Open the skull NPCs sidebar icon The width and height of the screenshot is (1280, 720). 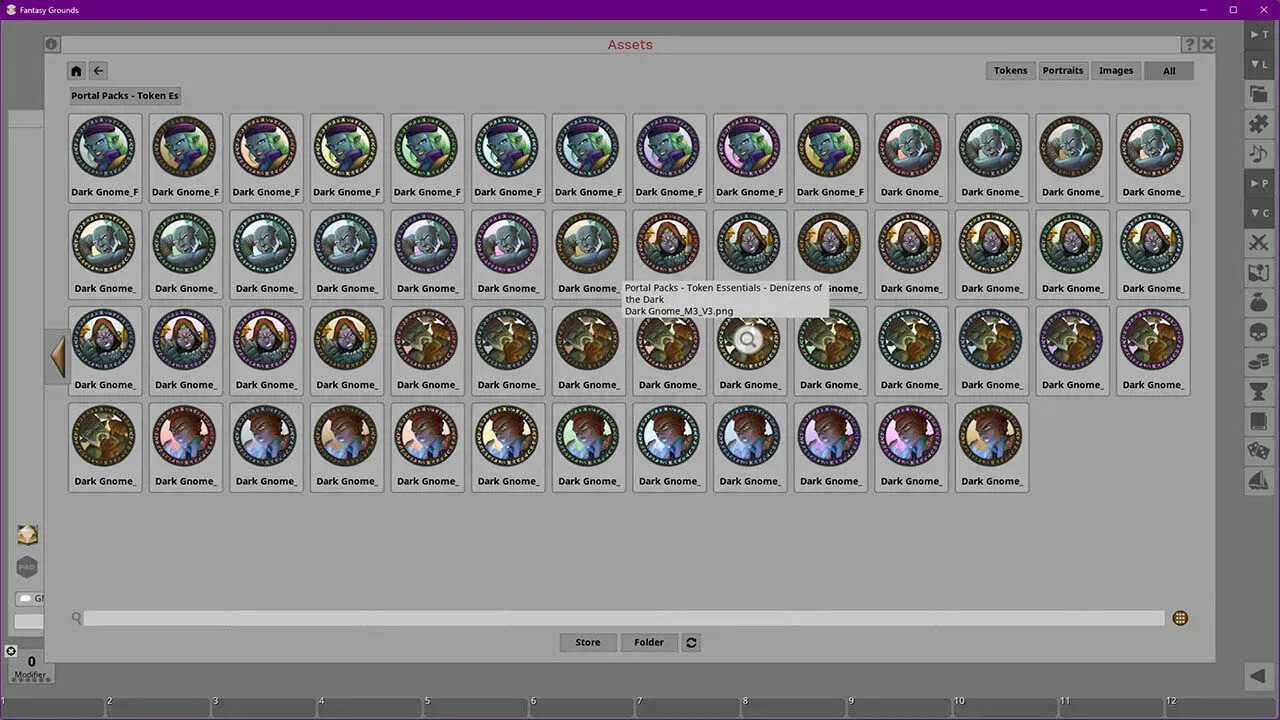click(x=1258, y=332)
